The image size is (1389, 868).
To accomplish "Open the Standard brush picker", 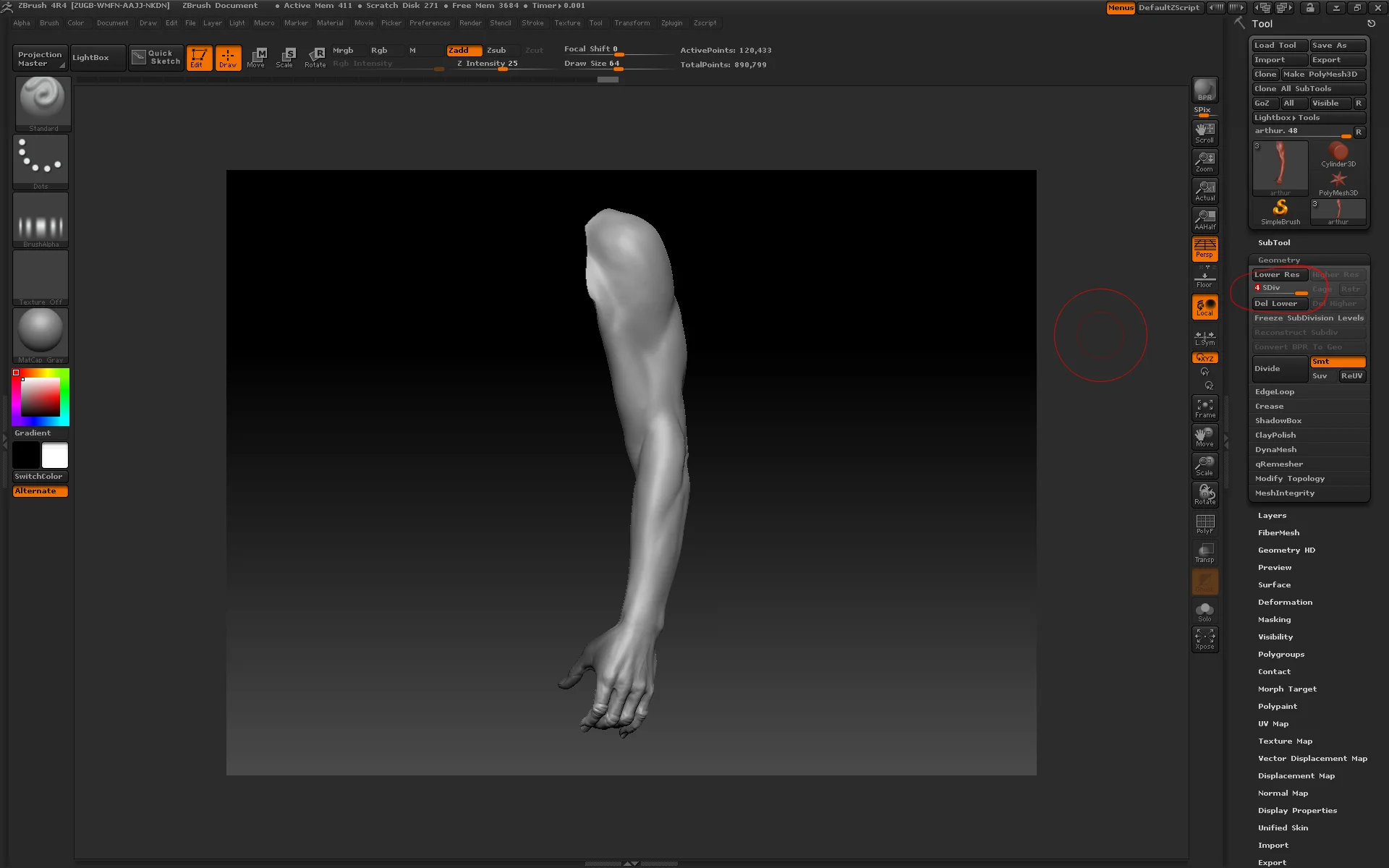I will [x=43, y=104].
